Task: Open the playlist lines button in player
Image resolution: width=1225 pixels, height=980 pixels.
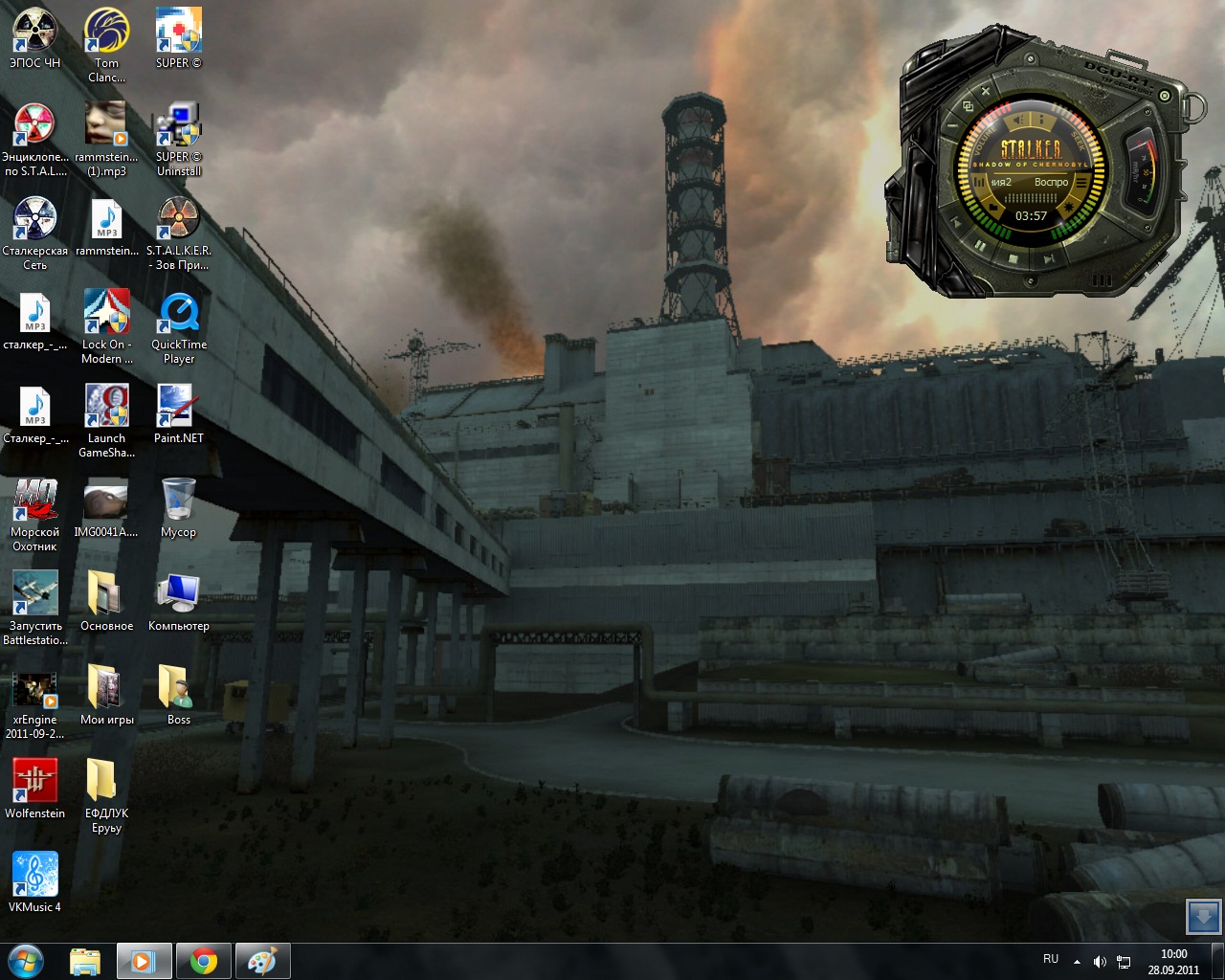Action: pyautogui.click(x=1083, y=182)
